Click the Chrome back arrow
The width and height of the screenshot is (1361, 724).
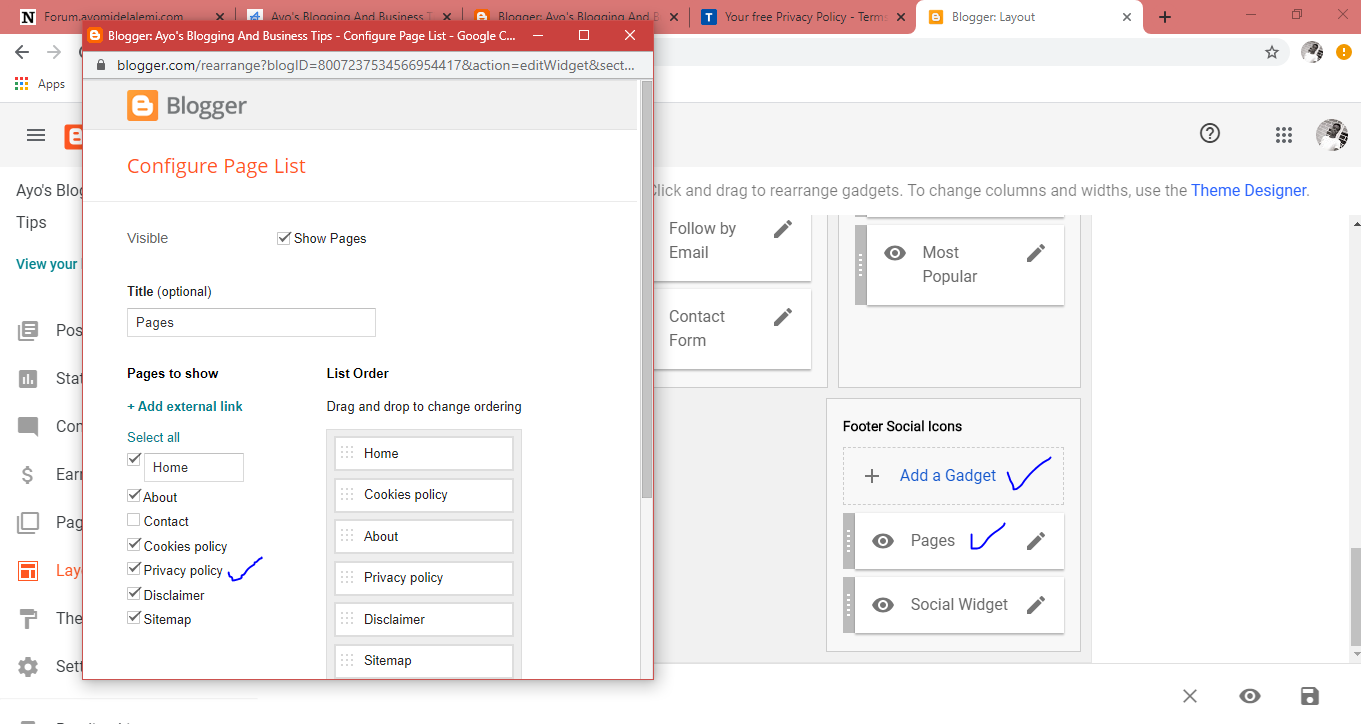22,52
